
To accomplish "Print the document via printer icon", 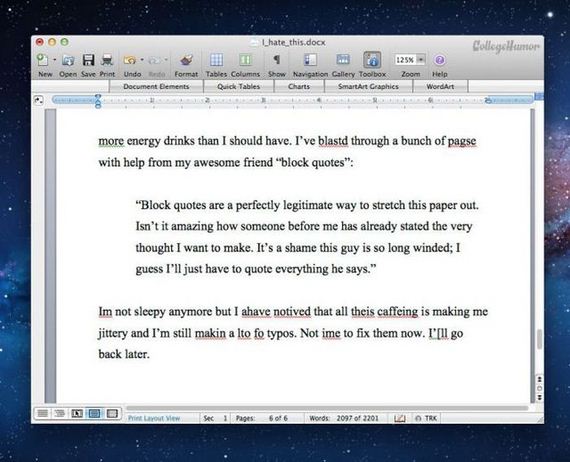I will [107, 60].
